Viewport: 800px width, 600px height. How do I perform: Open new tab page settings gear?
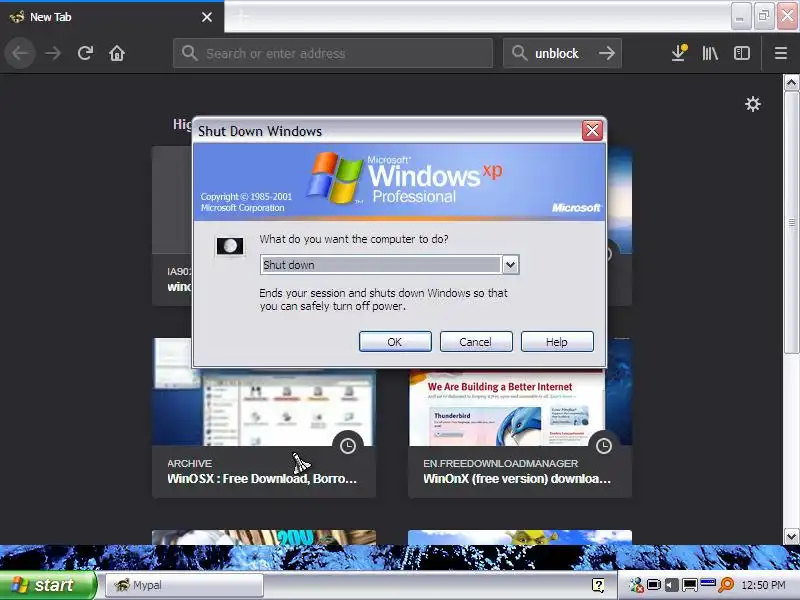(x=753, y=104)
